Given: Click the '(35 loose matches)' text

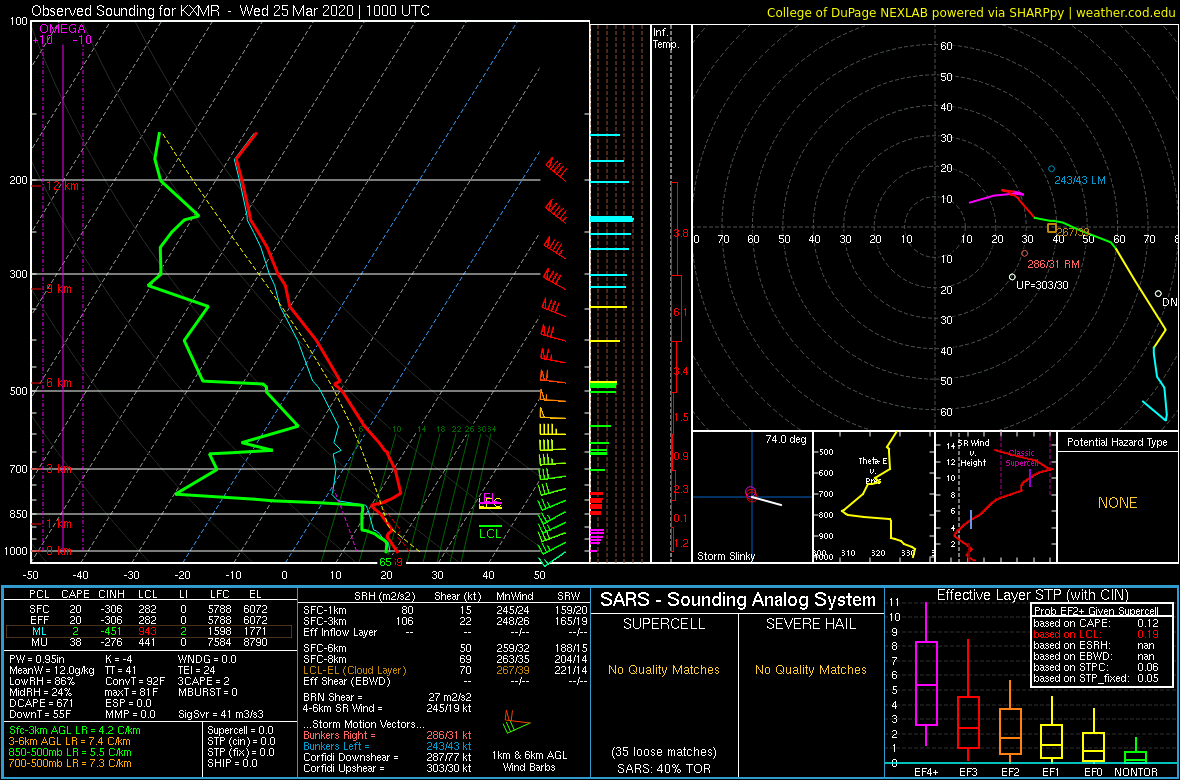Looking at the screenshot, I should pos(664,752).
